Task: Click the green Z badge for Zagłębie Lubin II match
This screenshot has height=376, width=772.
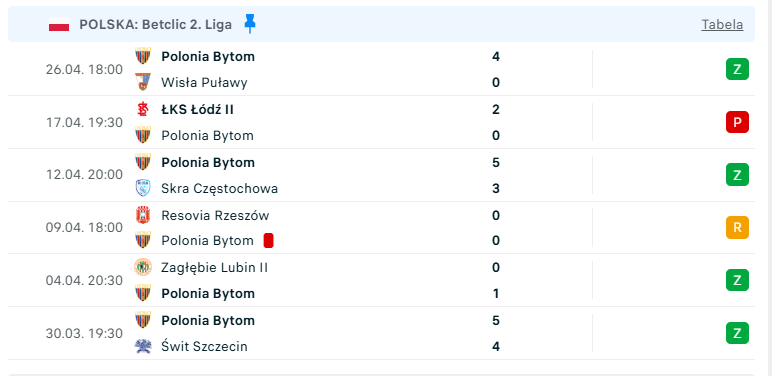Action: 737,281
